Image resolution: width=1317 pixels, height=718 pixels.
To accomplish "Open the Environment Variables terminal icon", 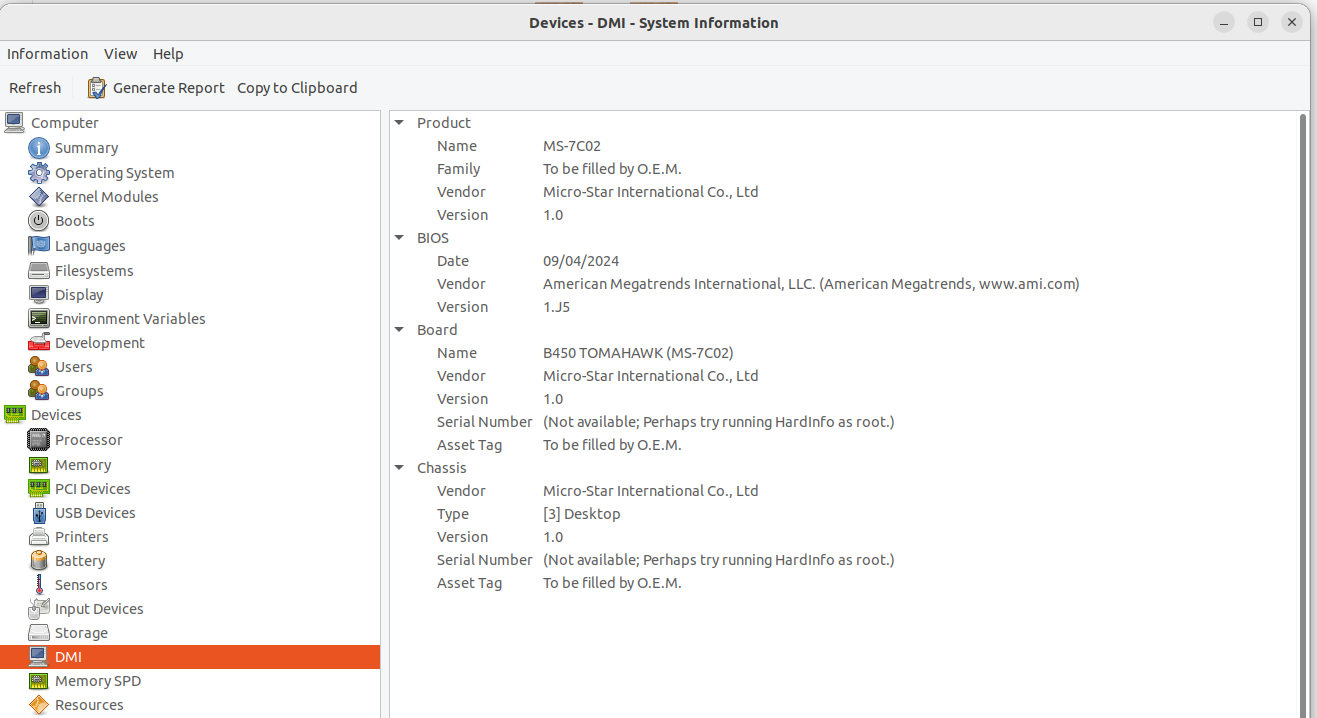I will (39, 319).
